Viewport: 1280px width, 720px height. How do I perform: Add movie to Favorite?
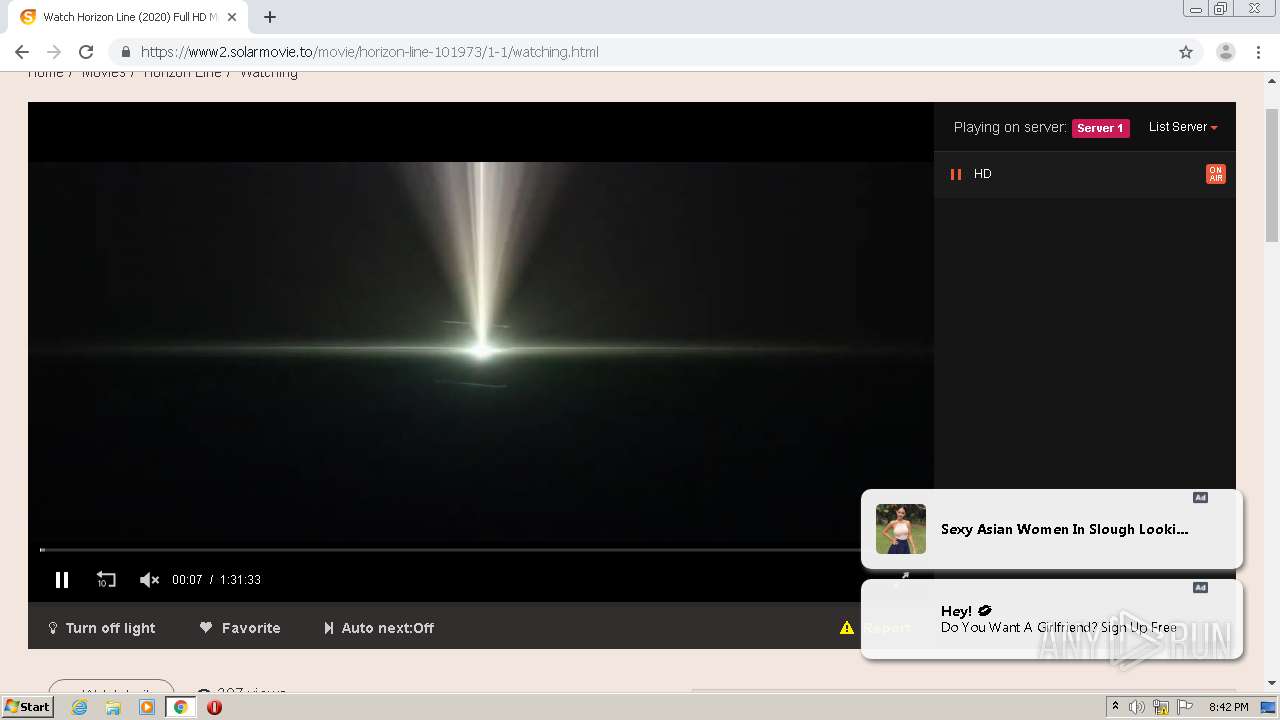(240, 628)
